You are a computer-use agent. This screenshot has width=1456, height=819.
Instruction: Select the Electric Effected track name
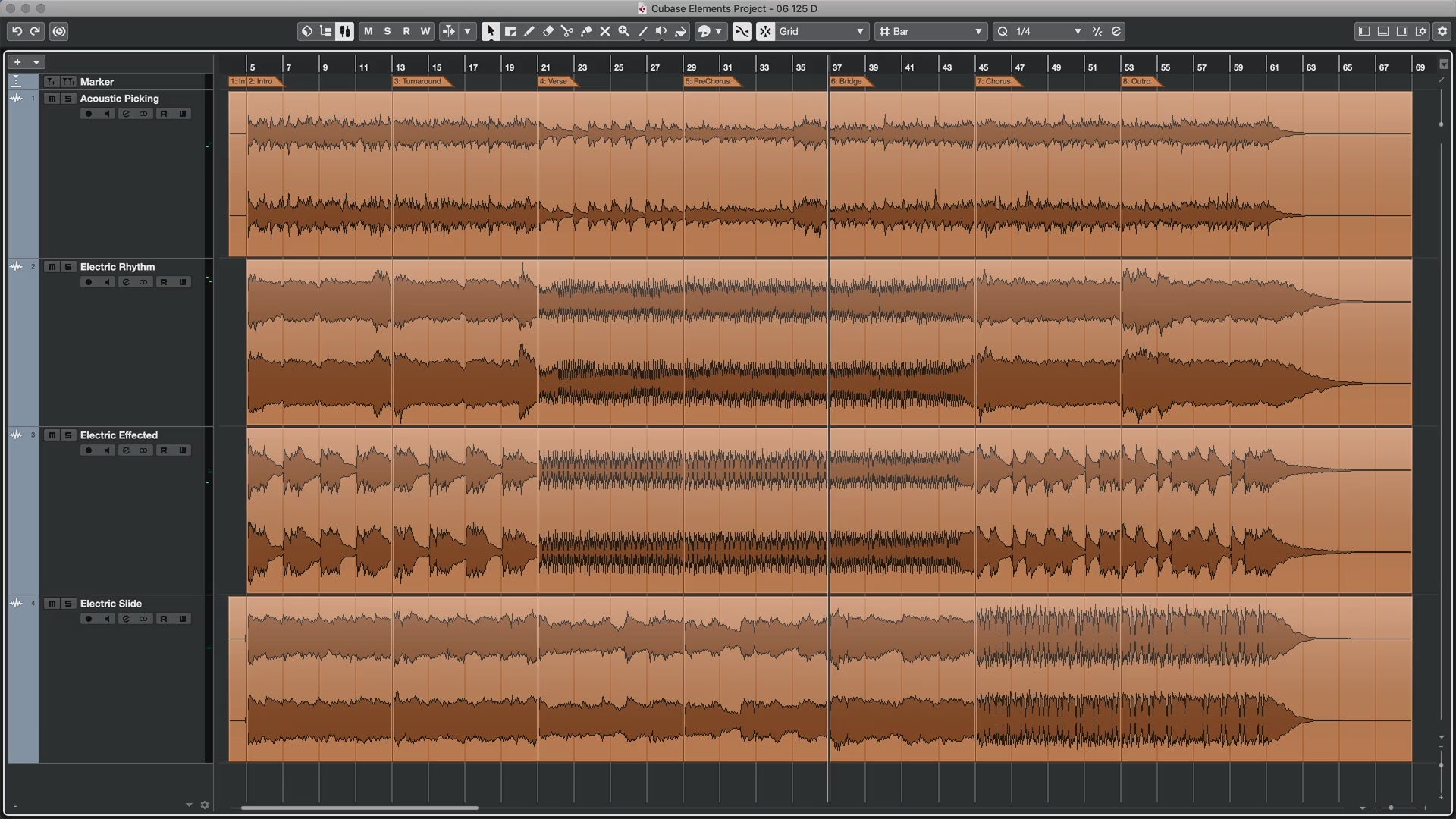click(119, 435)
